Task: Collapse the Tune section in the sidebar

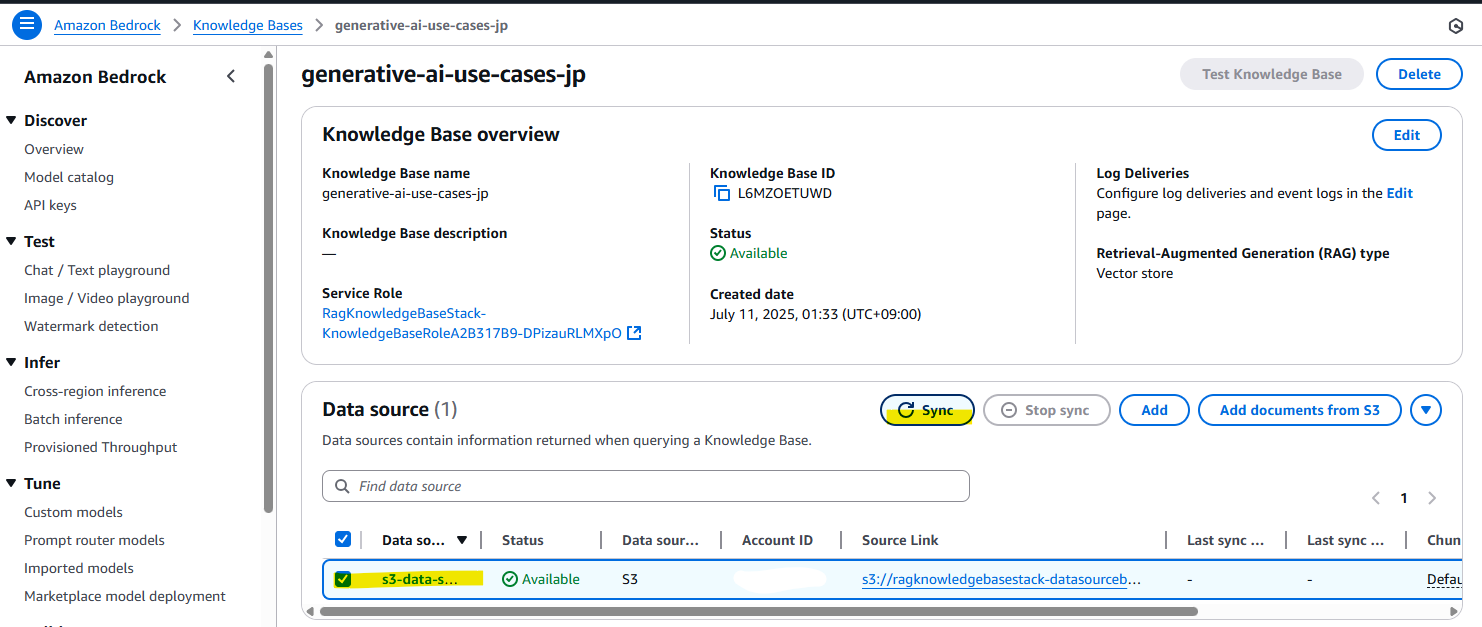Action: coord(12,483)
